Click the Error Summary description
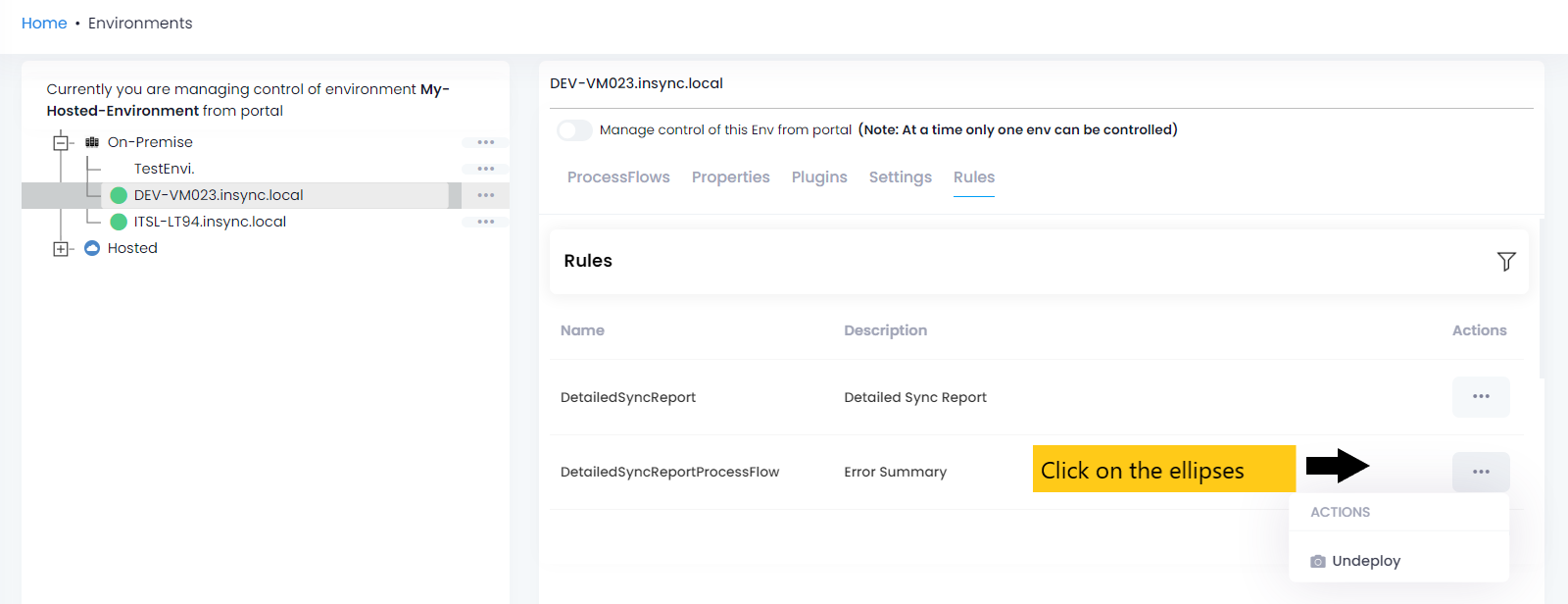 pyautogui.click(x=895, y=472)
